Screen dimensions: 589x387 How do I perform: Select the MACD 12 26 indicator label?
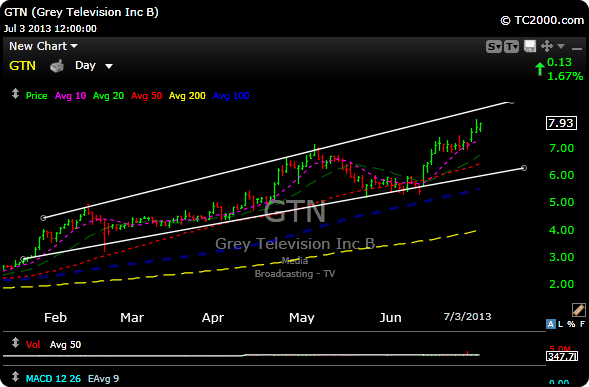(53, 378)
